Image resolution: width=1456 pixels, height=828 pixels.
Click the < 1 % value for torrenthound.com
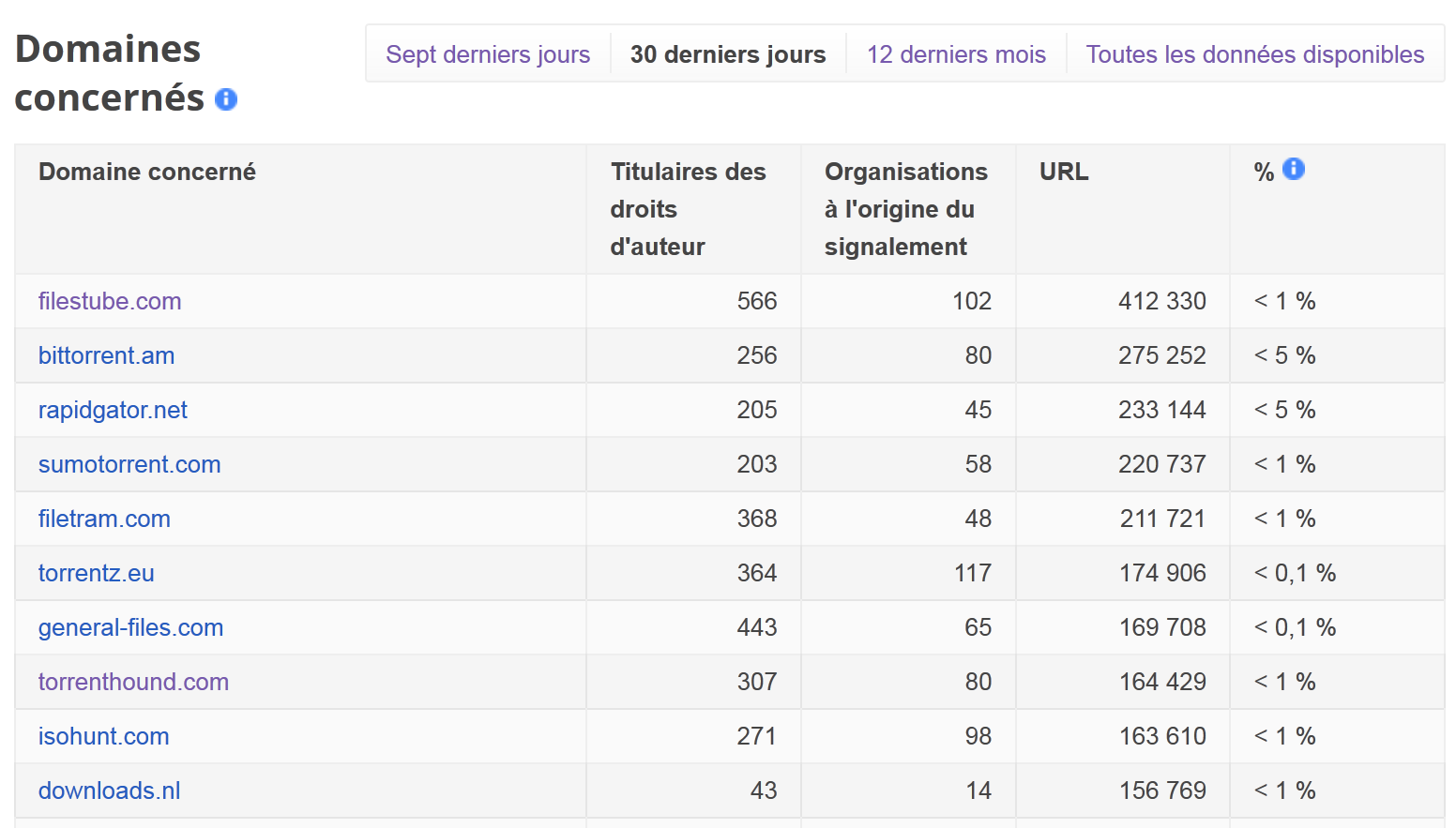point(1285,682)
